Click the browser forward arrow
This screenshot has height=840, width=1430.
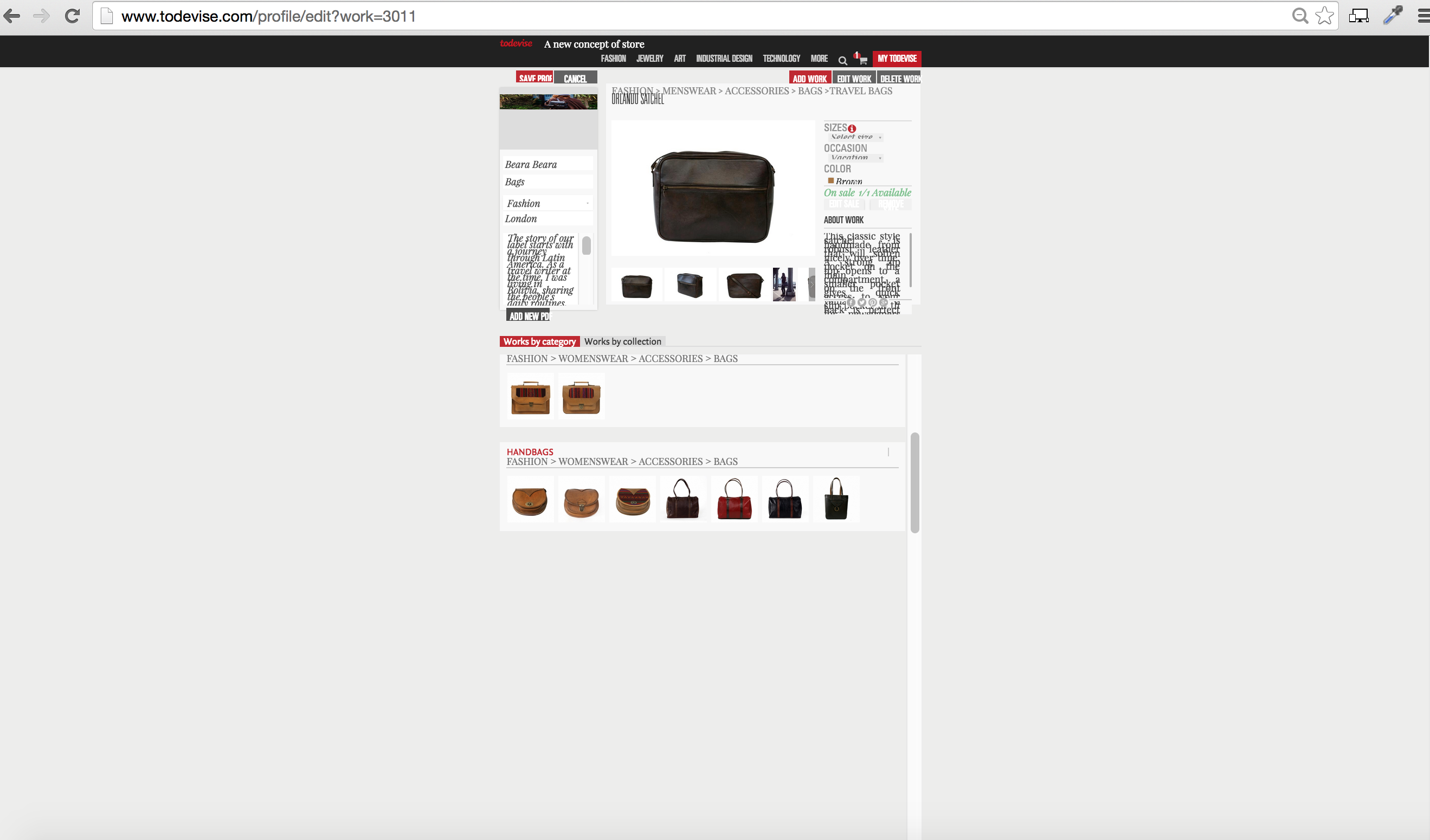pyautogui.click(x=41, y=16)
